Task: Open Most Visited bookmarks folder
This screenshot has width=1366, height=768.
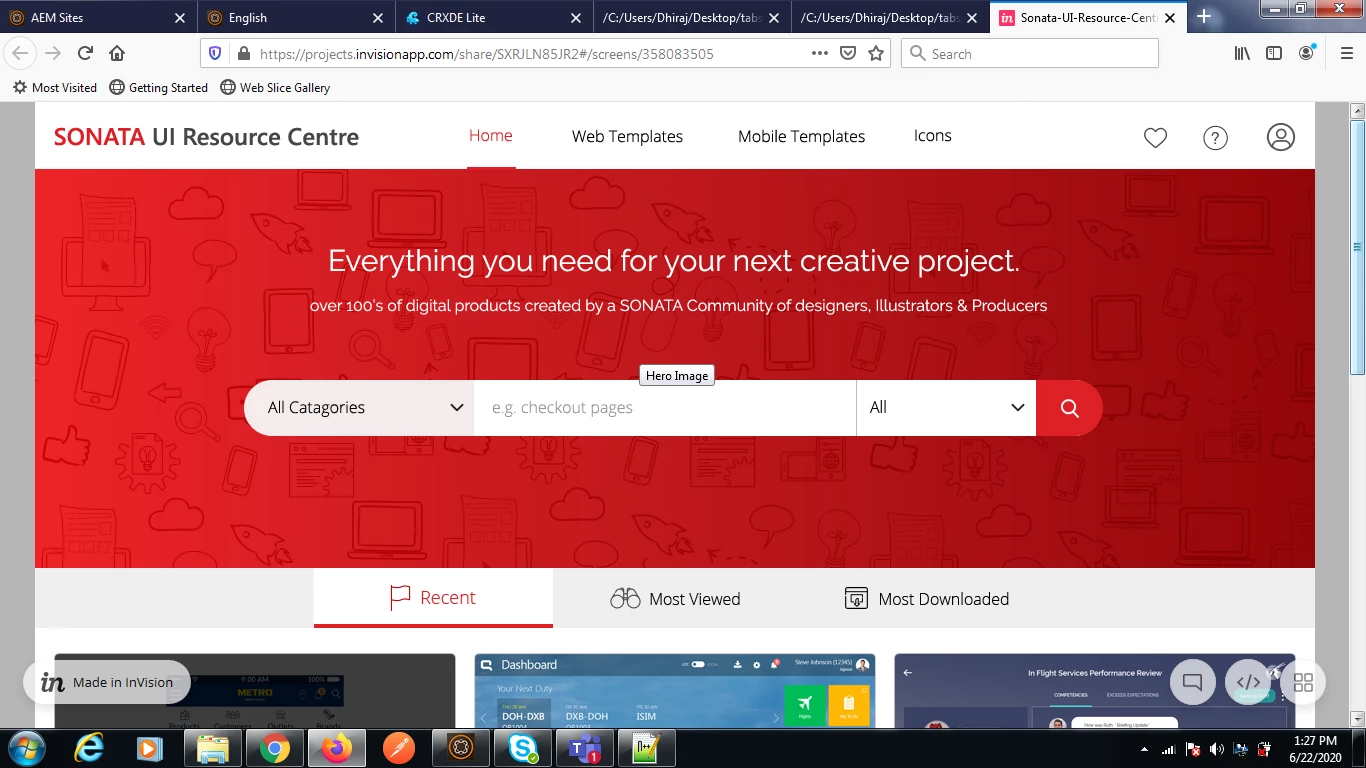Action: (x=54, y=88)
